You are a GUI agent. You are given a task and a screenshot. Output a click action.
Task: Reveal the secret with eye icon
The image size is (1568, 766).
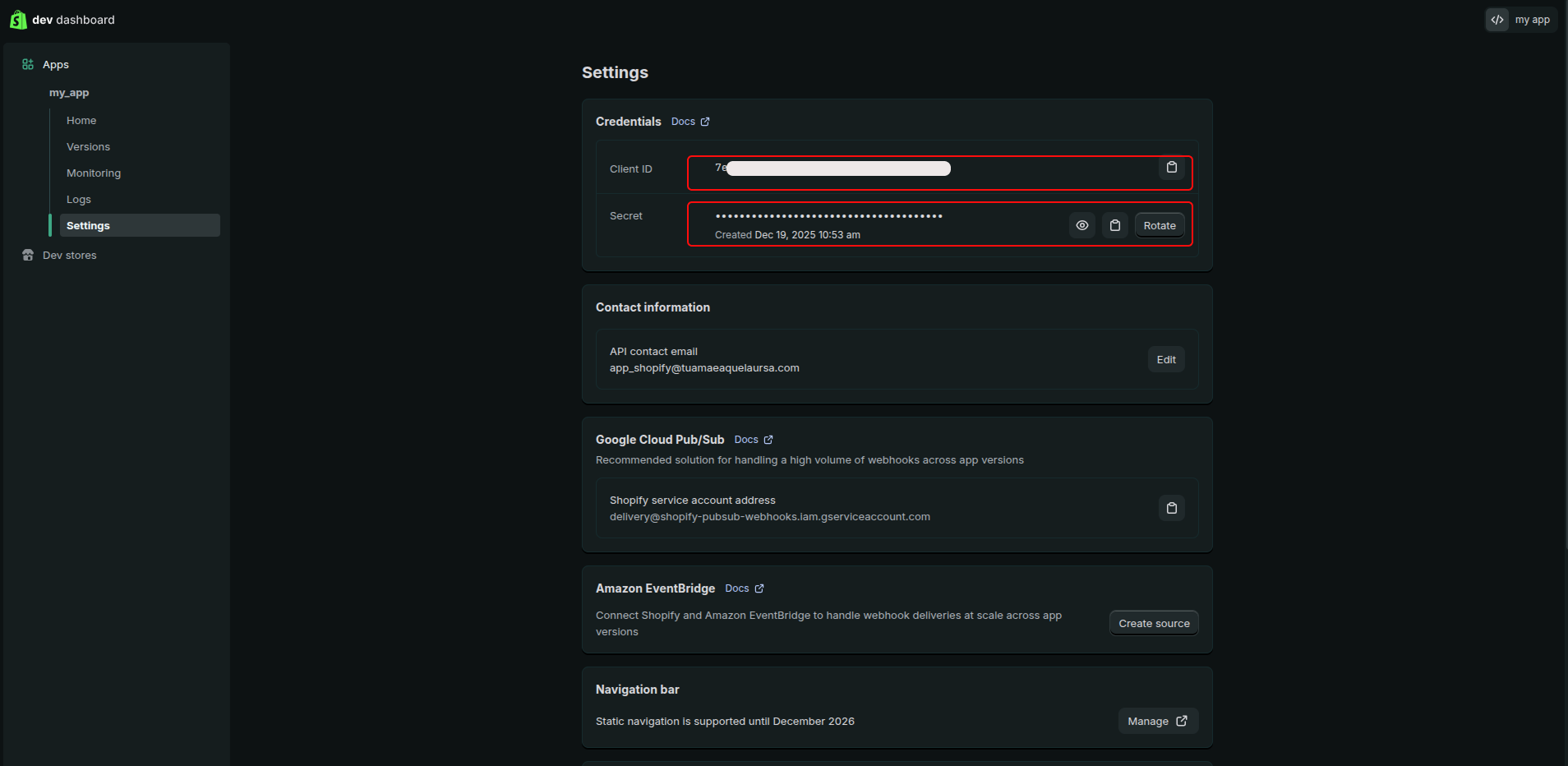point(1081,225)
